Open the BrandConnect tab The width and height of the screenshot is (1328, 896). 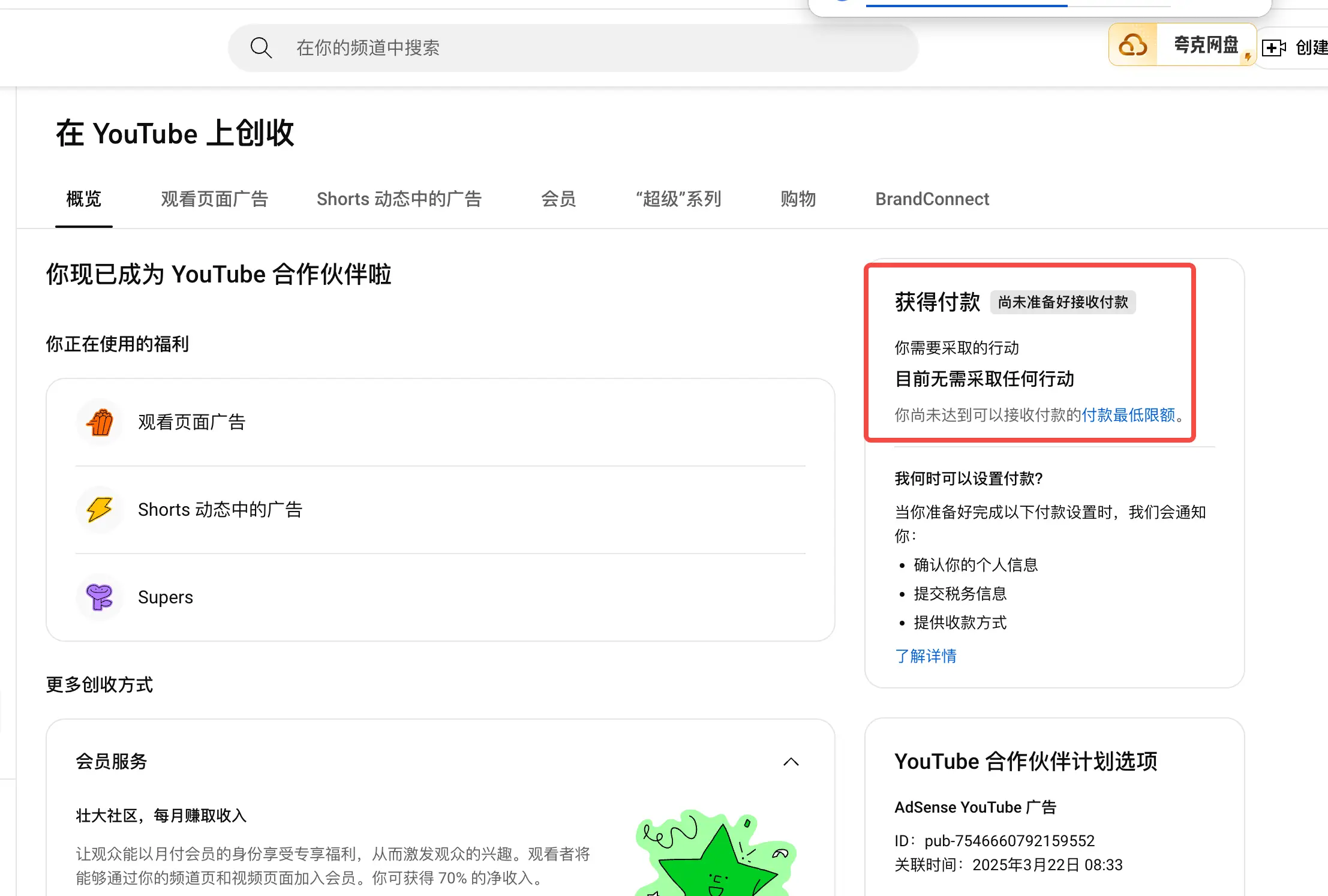[x=932, y=199]
